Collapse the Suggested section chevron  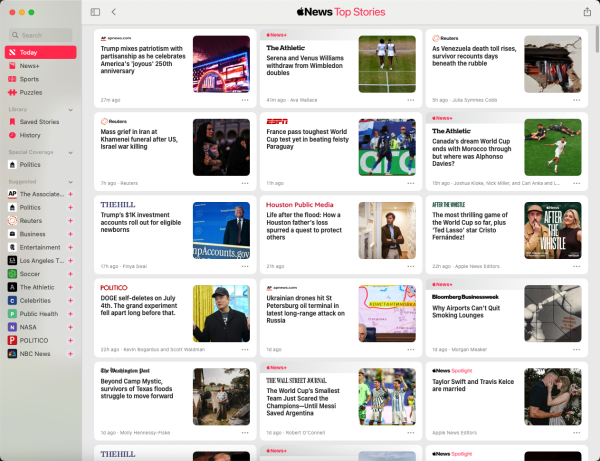(x=71, y=182)
